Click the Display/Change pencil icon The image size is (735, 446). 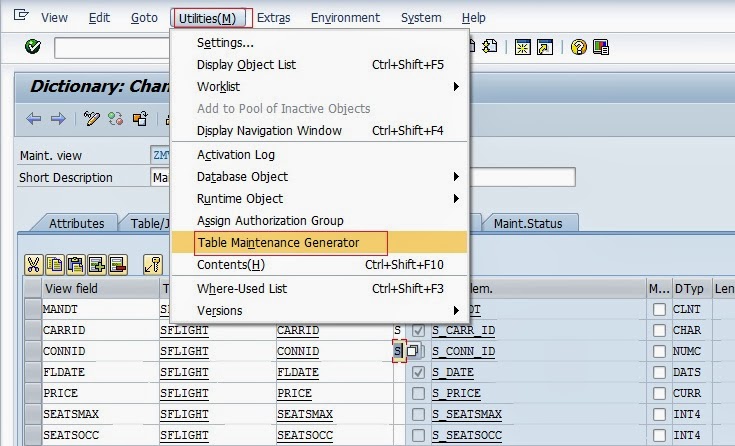click(92, 119)
